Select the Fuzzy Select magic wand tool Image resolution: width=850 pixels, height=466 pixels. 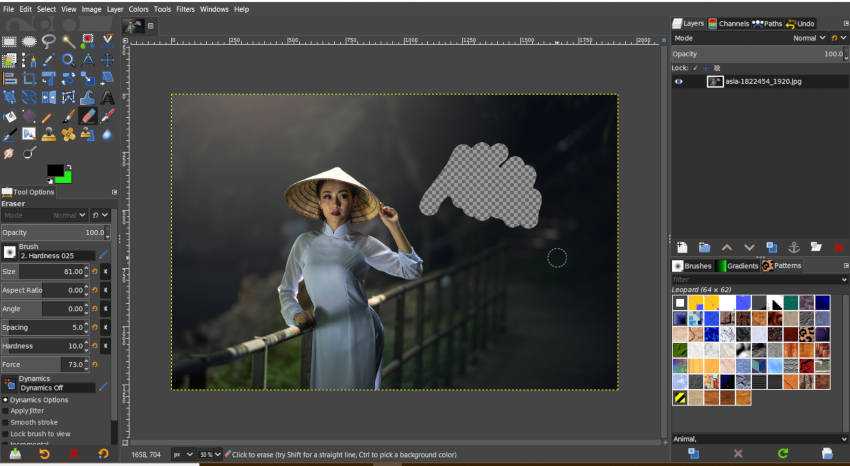(68, 41)
